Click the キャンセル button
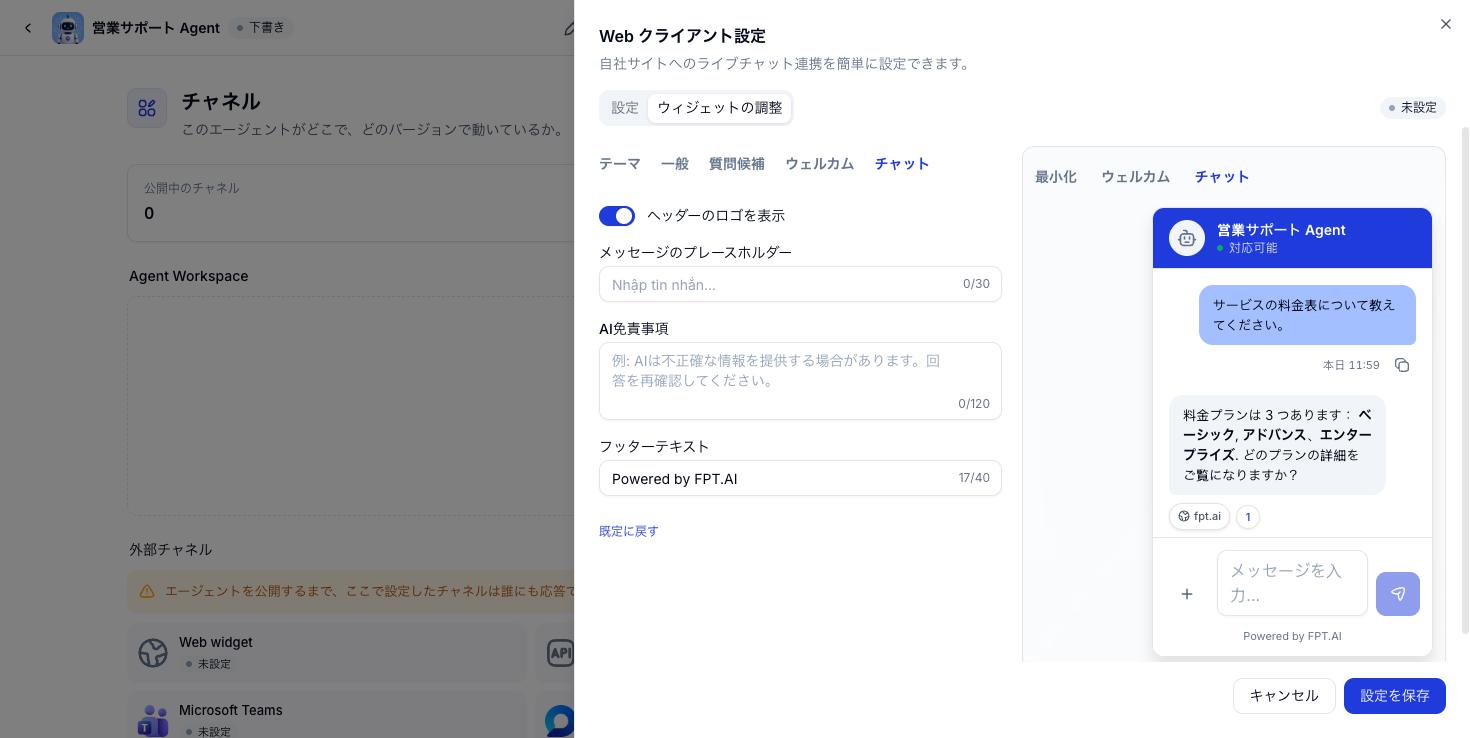Image resolution: width=1470 pixels, height=738 pixels. pos(1284,696)
